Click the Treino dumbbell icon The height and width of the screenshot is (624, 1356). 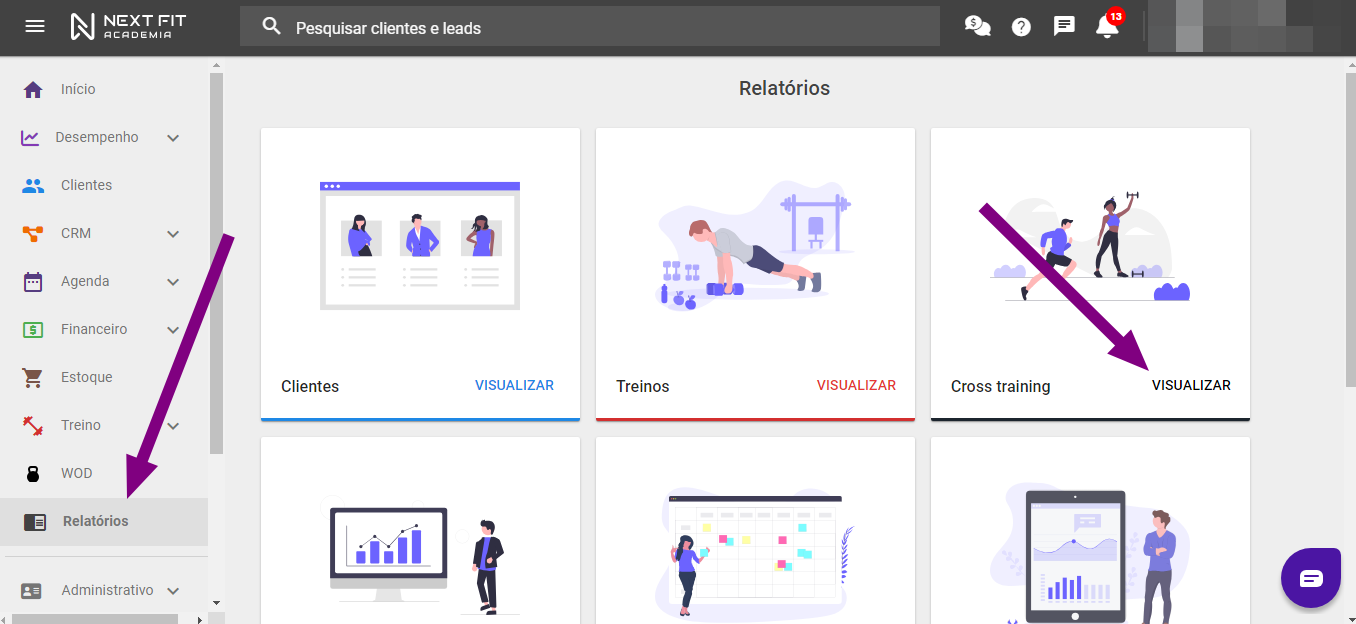point(33,425)
